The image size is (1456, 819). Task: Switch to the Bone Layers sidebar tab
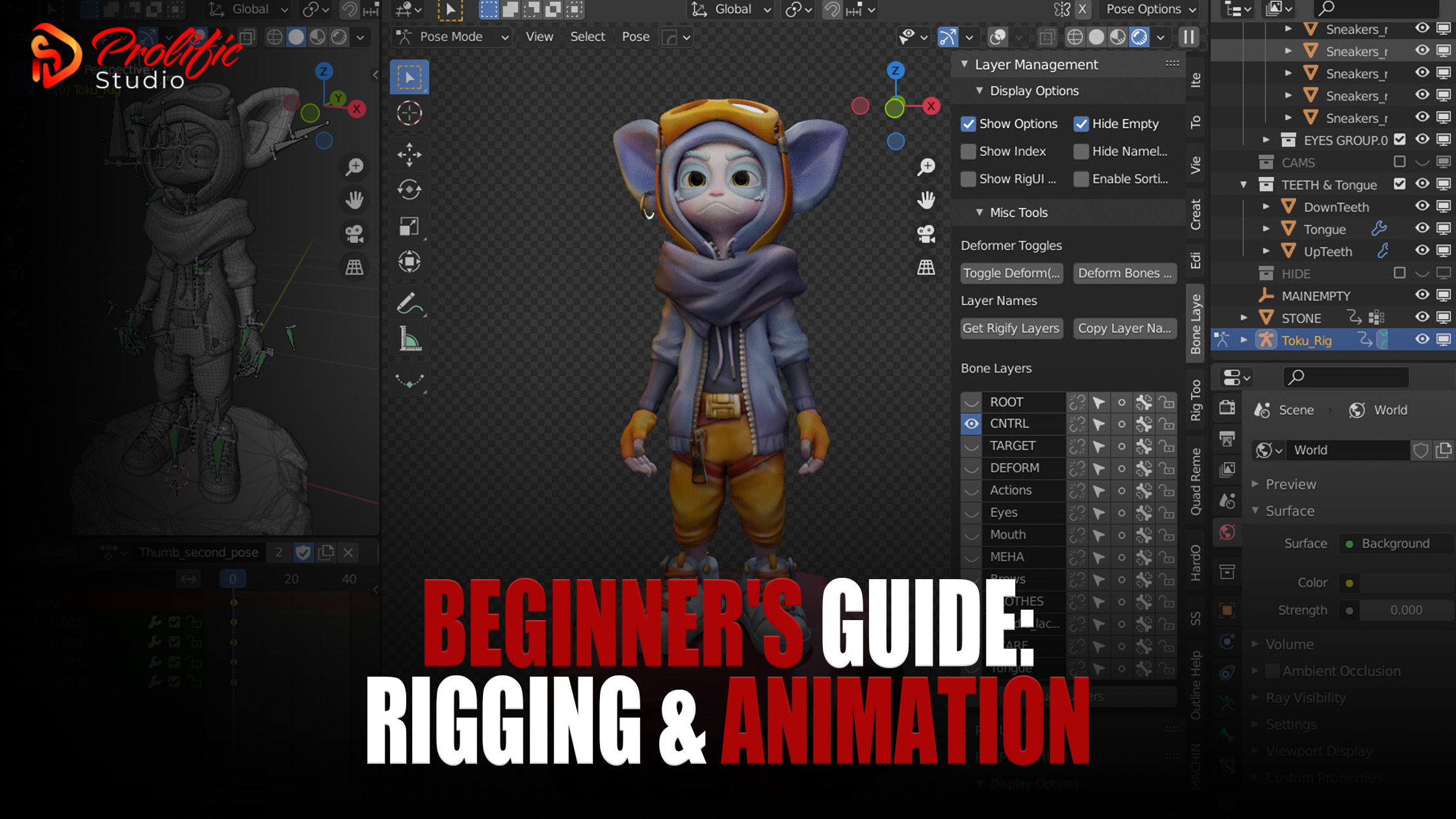1195,324
